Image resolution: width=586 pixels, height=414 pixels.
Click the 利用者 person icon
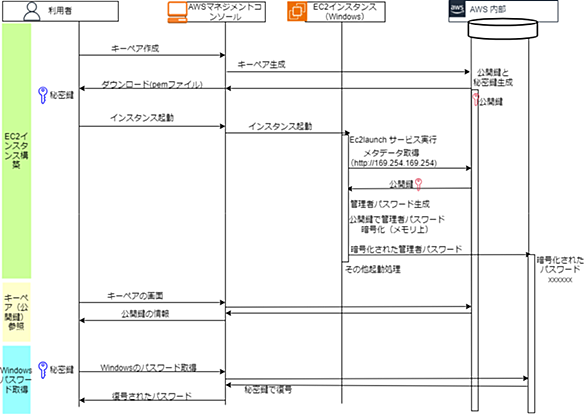point(32,12)
